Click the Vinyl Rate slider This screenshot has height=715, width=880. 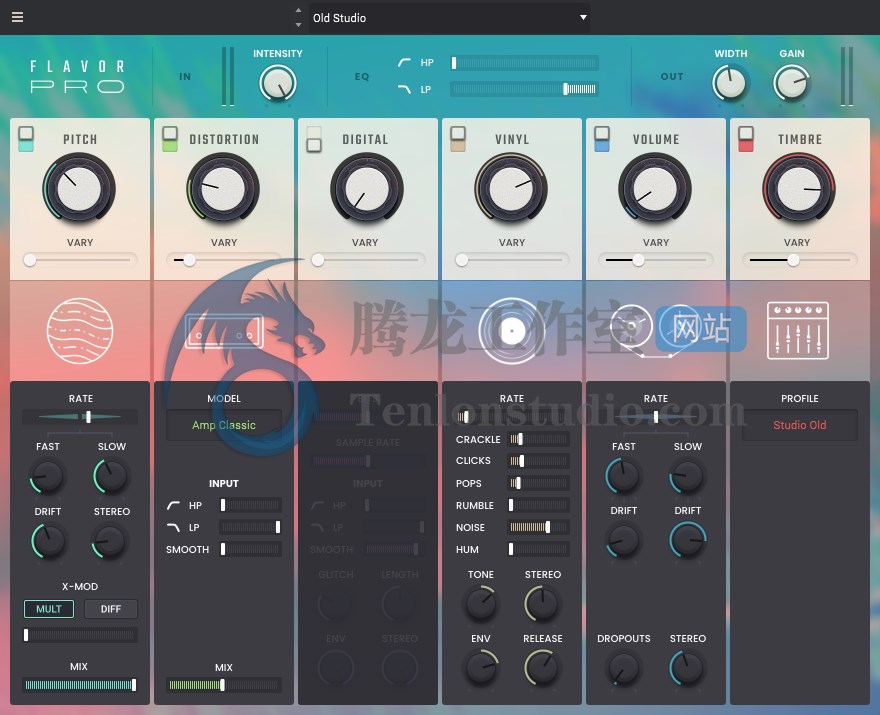(x=512, y=417)
